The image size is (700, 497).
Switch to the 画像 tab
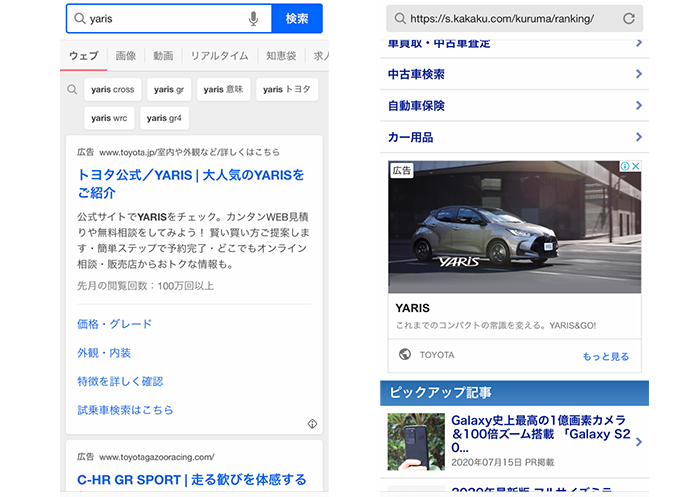[125, 56]
